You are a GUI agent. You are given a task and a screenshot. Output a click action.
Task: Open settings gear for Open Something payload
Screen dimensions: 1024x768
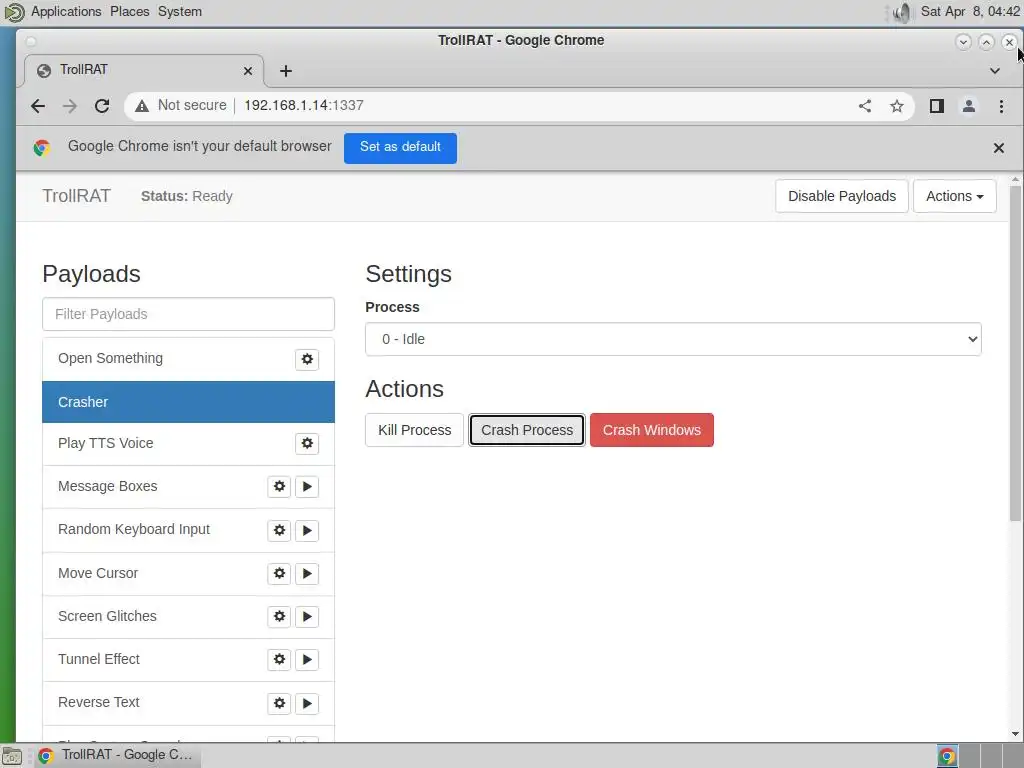tap(307, 359)
